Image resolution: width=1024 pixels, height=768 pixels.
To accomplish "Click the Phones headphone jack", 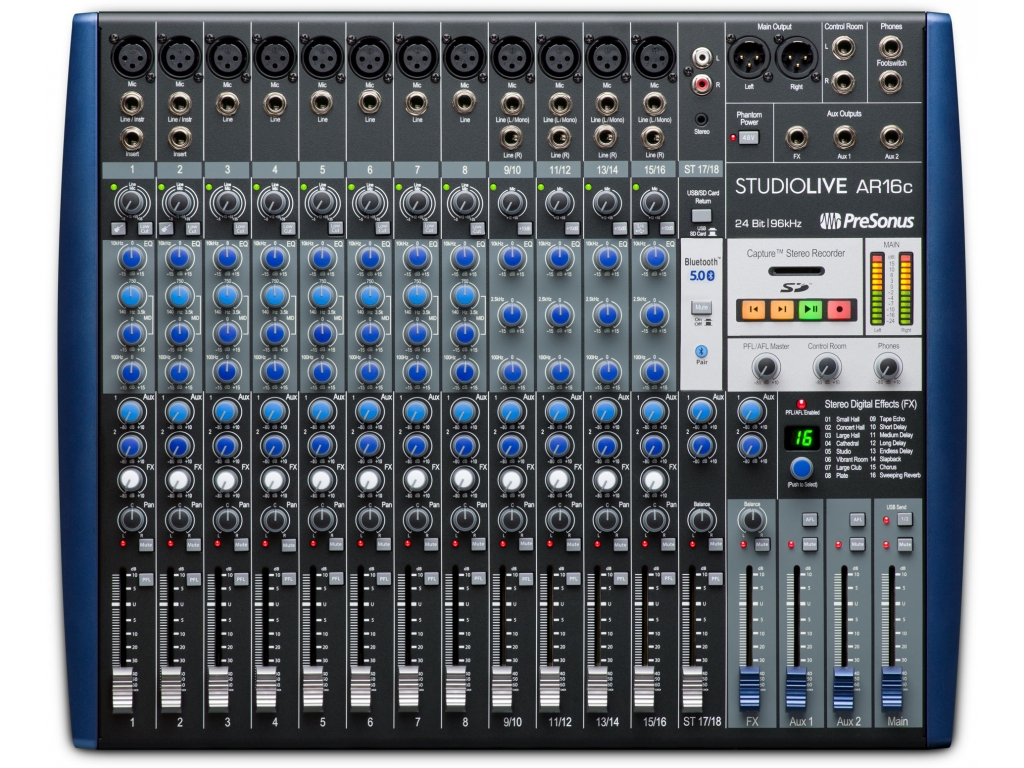I will pos(891,47).
